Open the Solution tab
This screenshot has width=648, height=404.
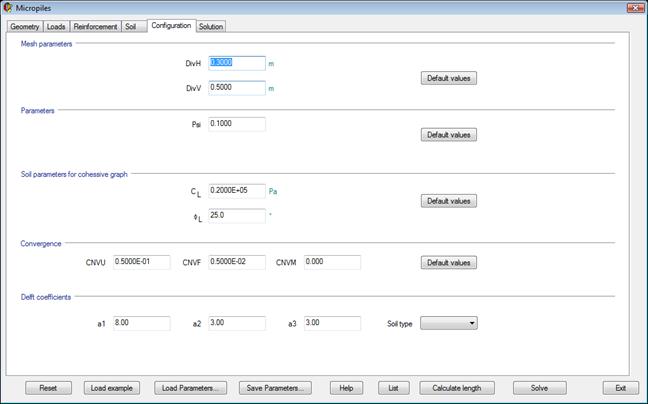point(211,26)
